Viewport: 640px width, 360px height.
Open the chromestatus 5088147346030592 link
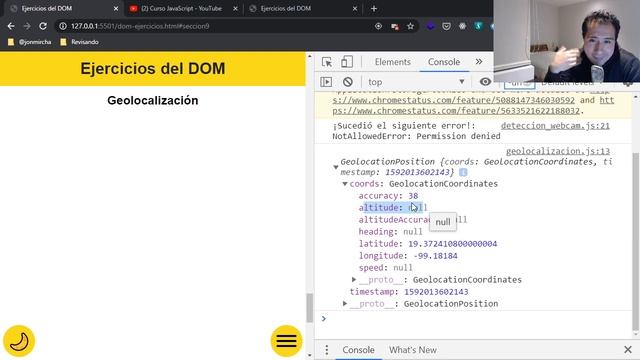click(x=453, y=100)
